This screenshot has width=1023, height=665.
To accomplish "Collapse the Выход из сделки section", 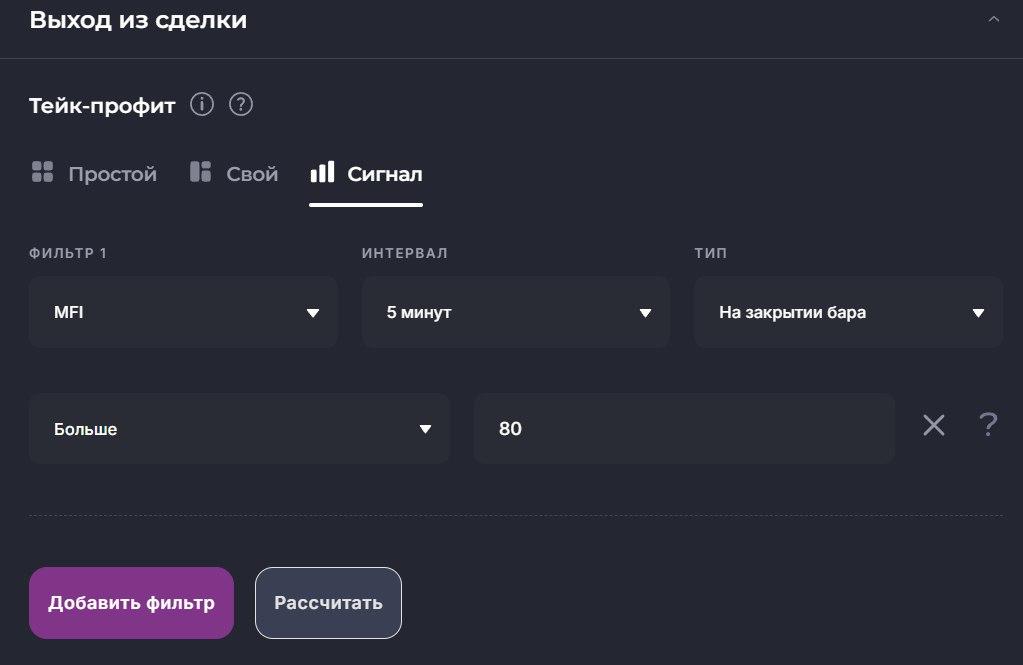I will tap(993, 20).
